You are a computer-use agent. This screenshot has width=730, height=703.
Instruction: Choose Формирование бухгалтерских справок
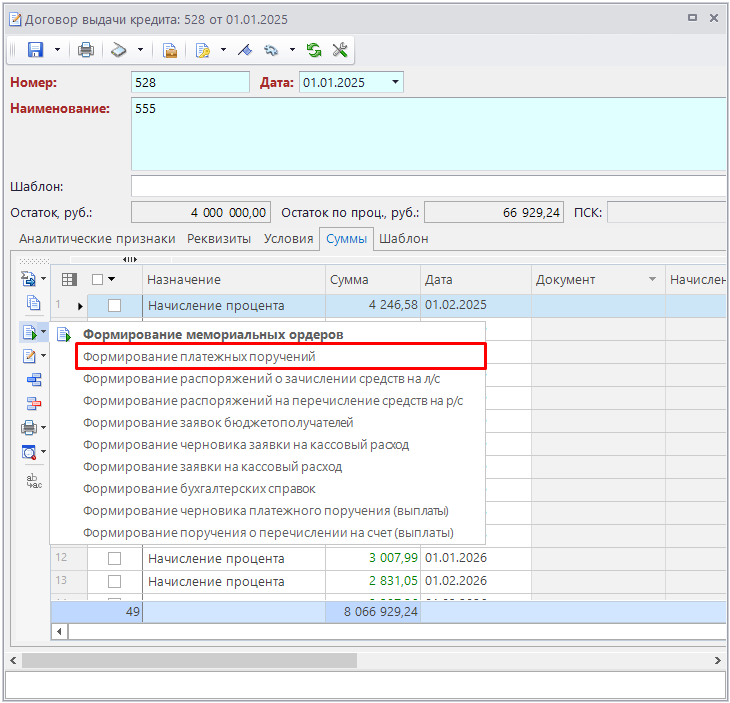[199, 489]
